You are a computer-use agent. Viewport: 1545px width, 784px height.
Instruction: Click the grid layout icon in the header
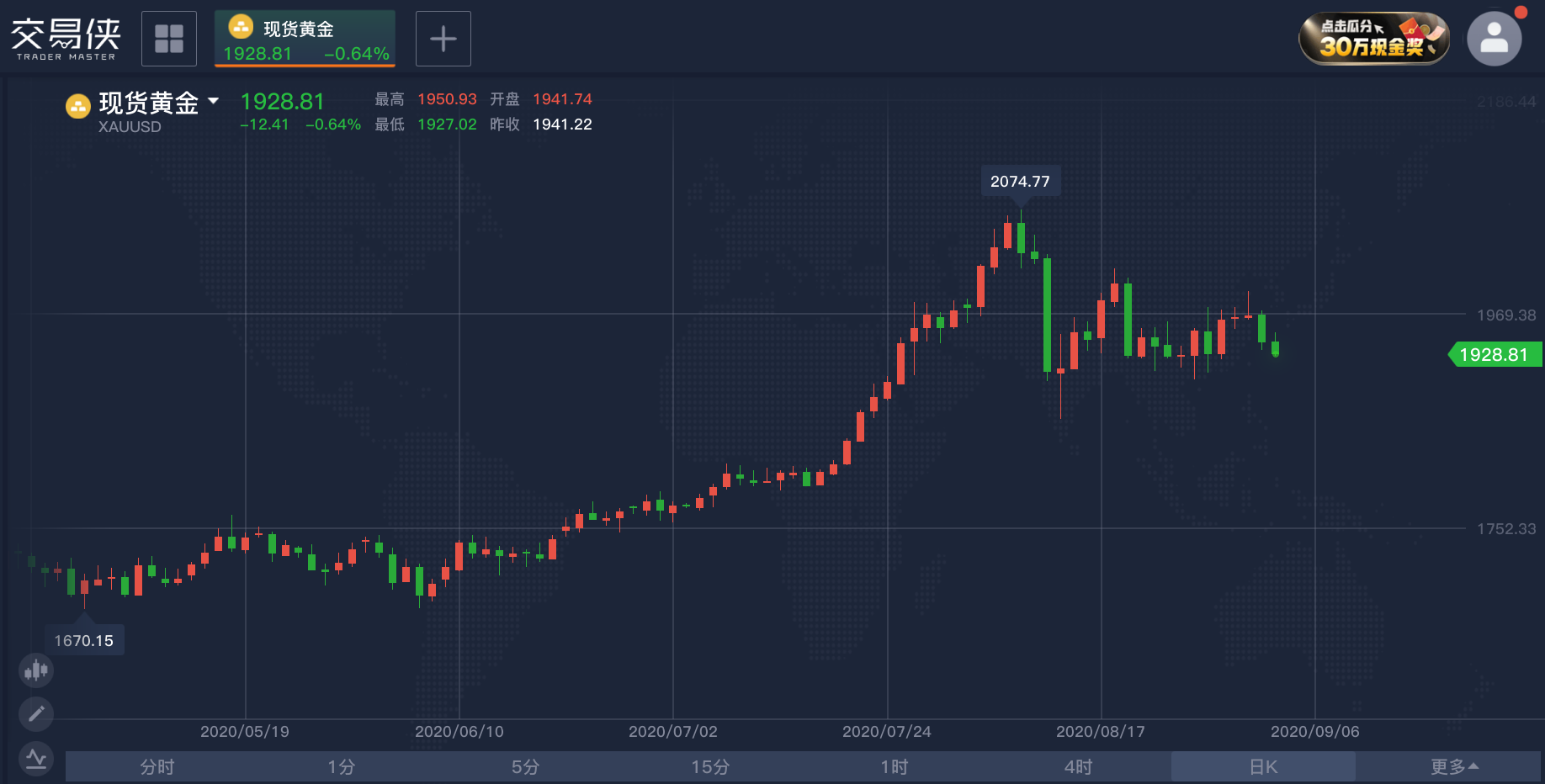[168, 38]
